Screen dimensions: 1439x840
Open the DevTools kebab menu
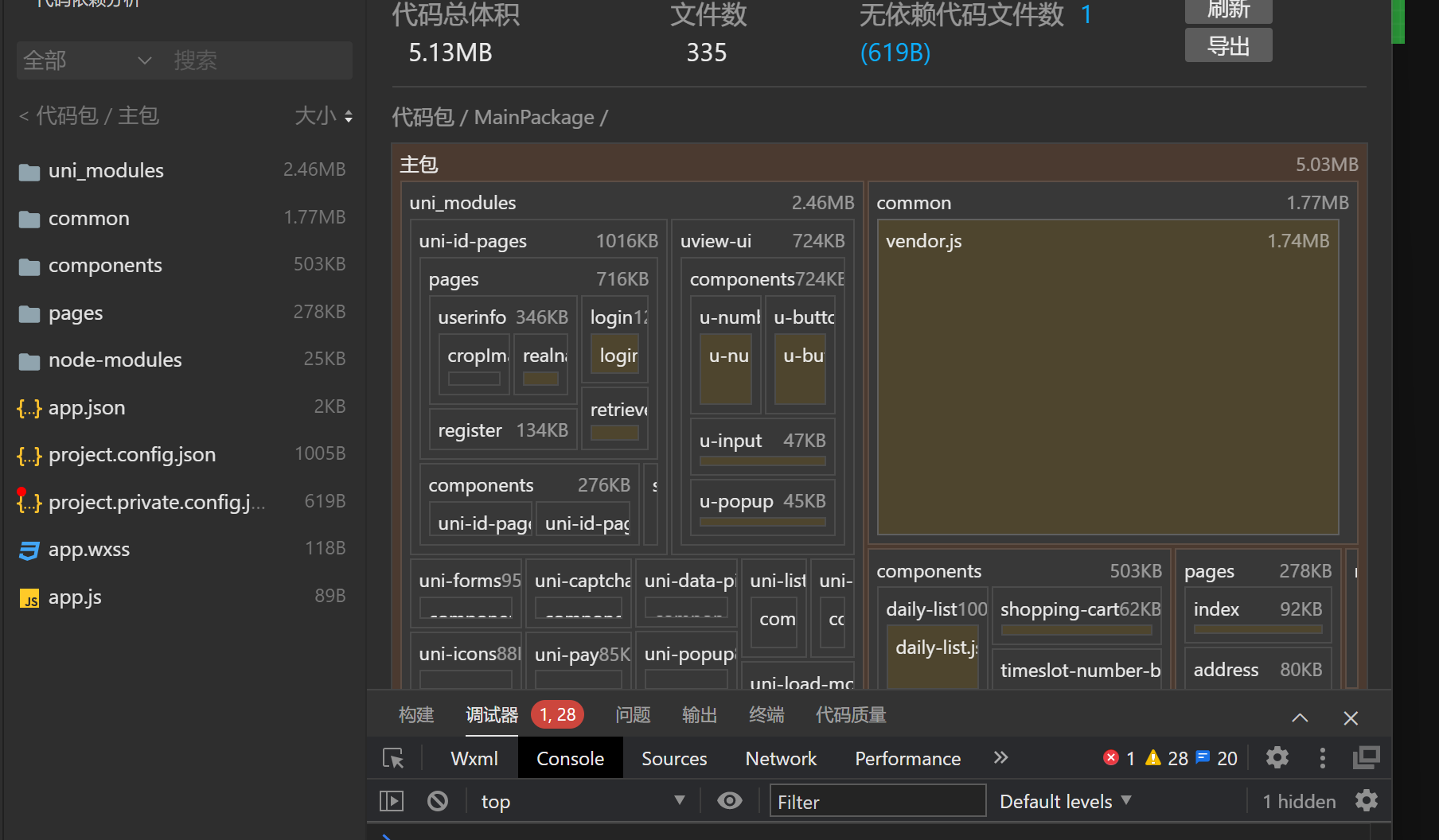(1323, 758)
